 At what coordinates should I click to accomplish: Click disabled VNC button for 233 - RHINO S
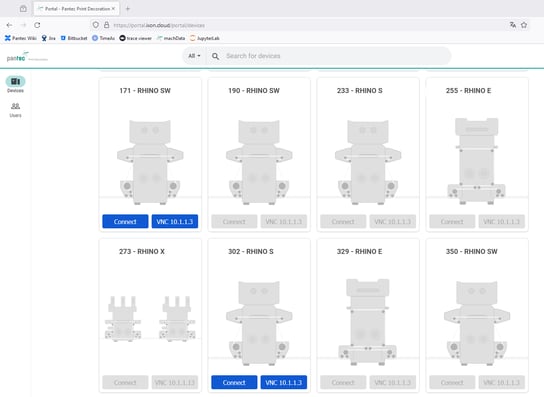pyautogui.click(x=393, y=221)
